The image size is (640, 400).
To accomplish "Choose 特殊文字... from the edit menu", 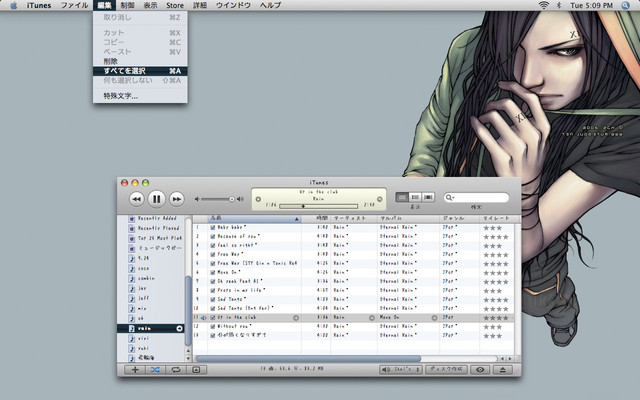I will click(140, 96).
